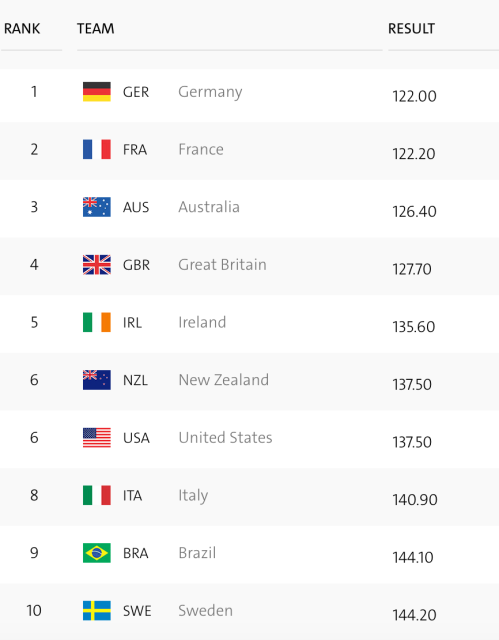The height and width of the screenshot is (640, 499).
Task: Select the NZL country code
Action: (x=135, y=380)
